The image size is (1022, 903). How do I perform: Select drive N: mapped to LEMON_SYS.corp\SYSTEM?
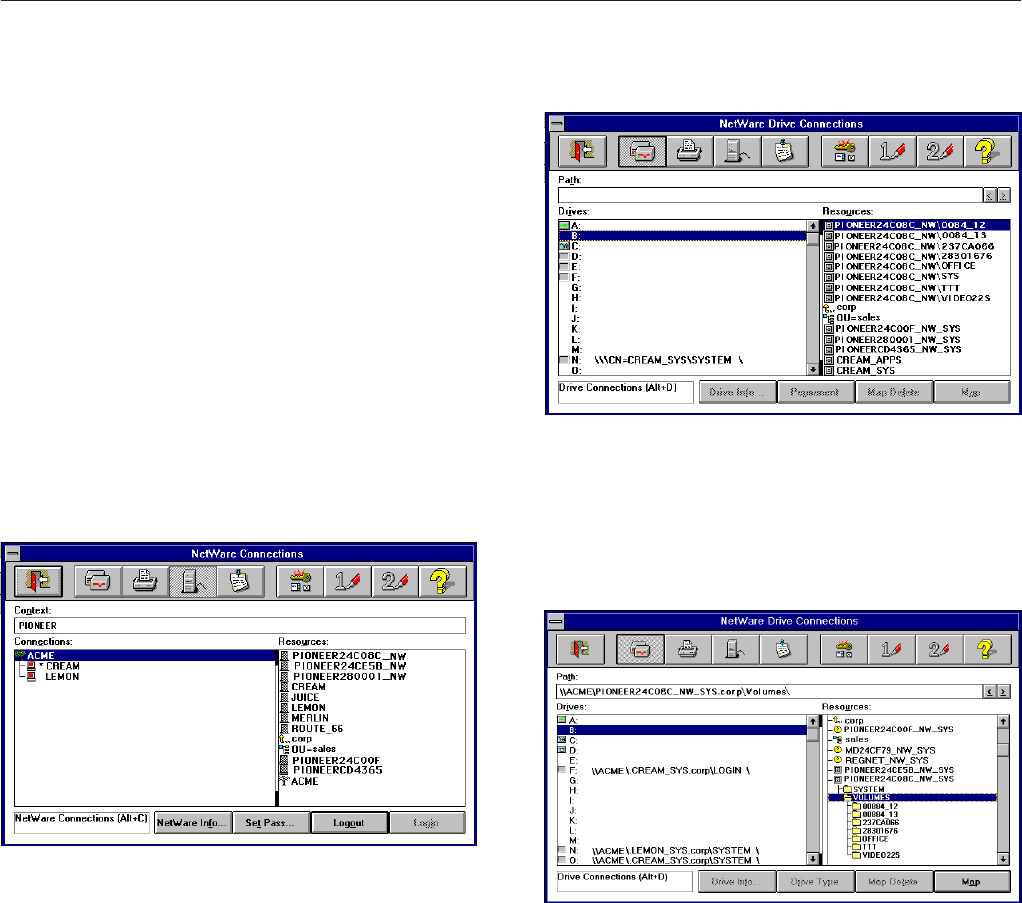click(x=682, y=851)
